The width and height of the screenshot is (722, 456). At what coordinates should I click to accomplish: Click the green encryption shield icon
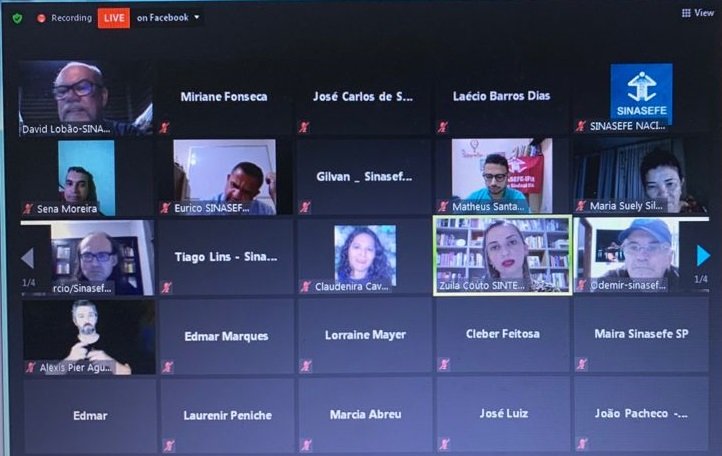coord(16,17)
